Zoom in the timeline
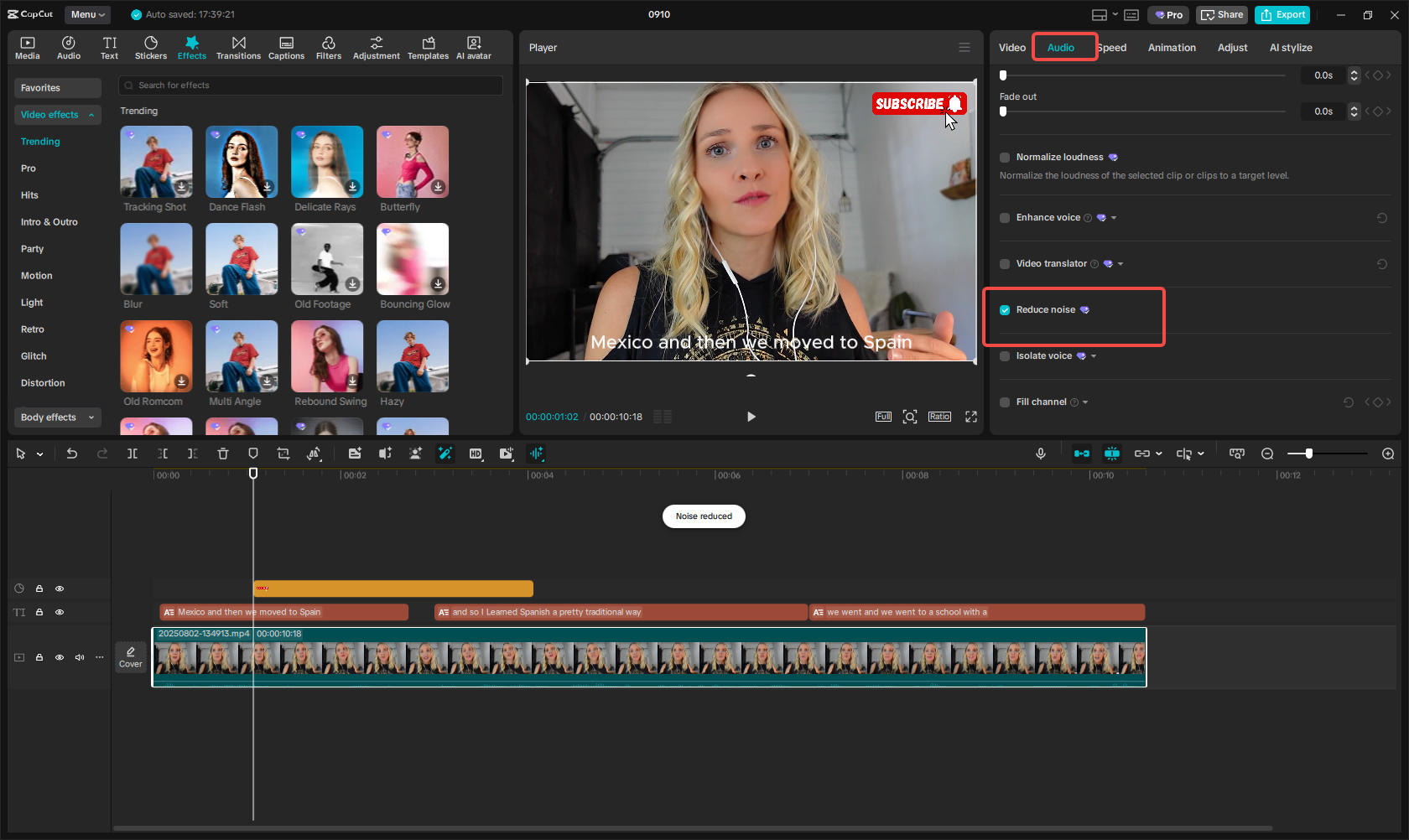 click(1388, 454)
